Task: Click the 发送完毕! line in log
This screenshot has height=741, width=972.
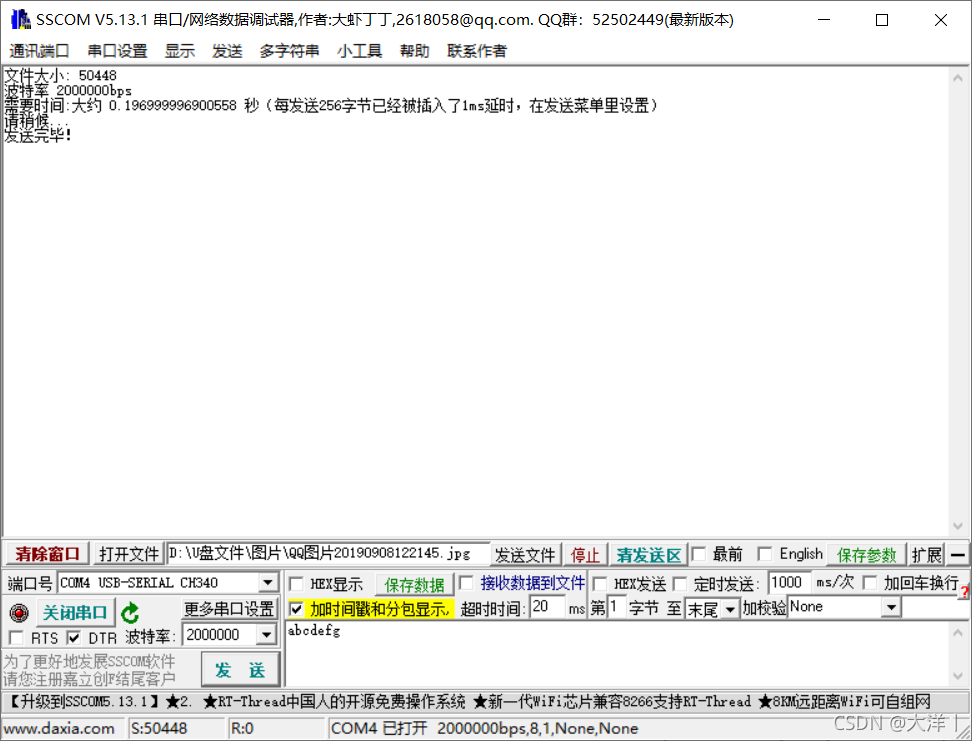Action: (38, 135)
